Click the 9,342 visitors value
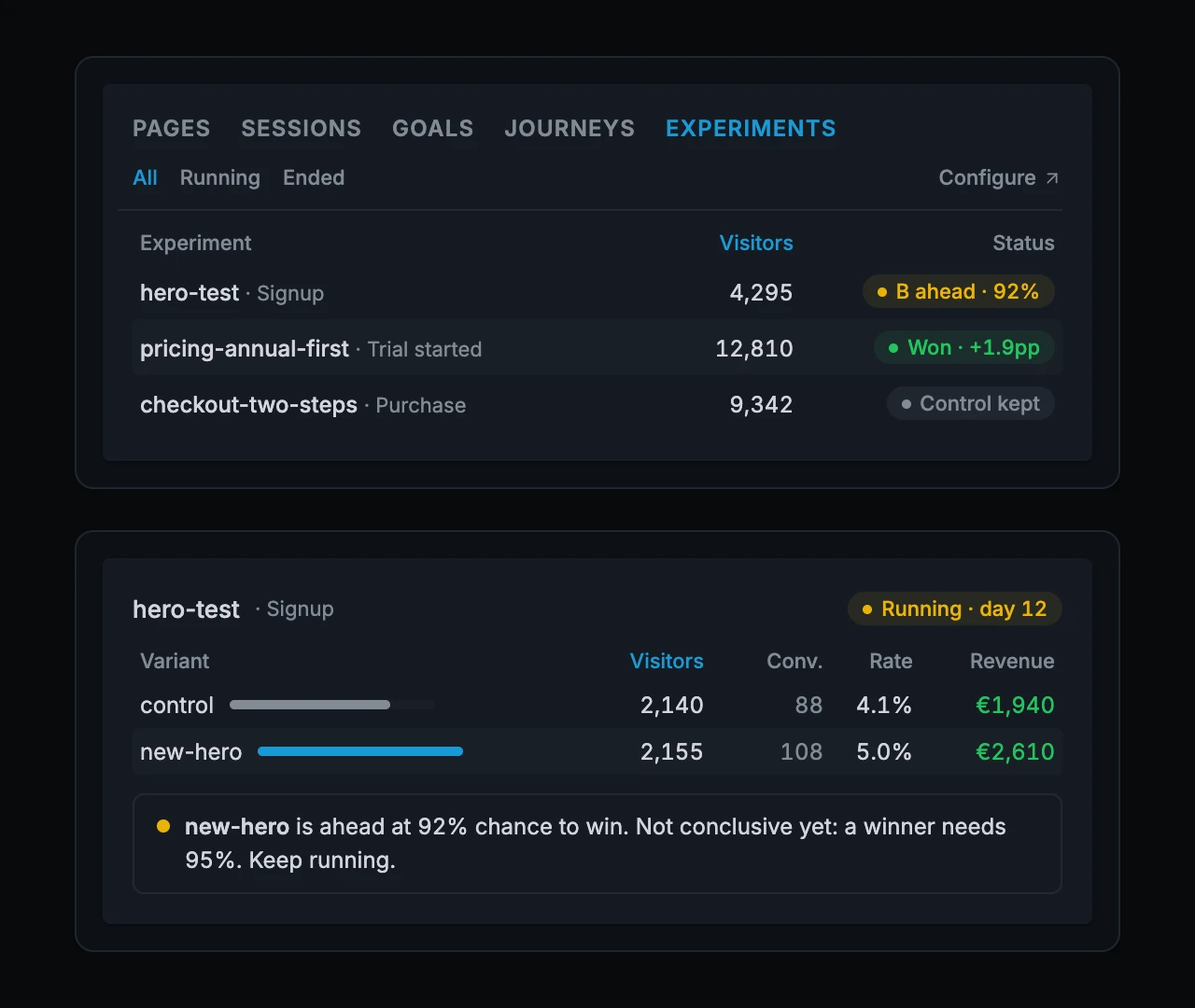 tap(761, 404)
